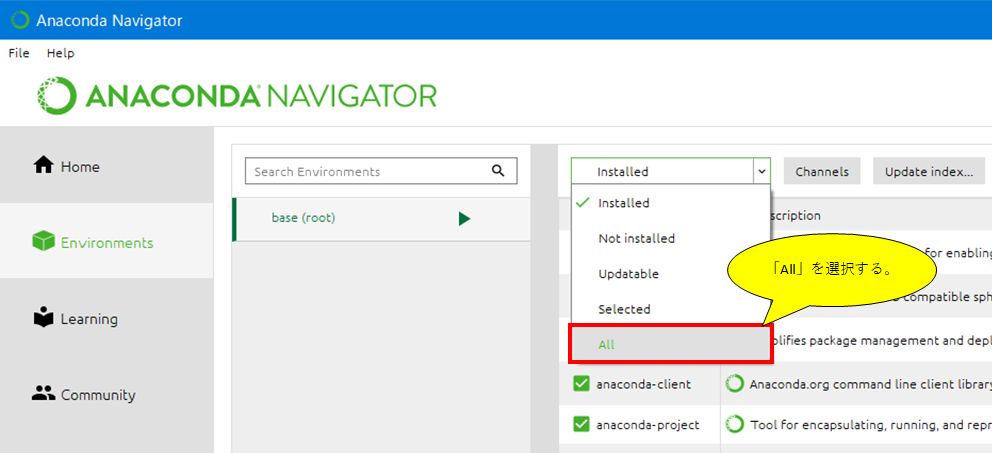
Task: Click the Anaconda icon beside anaconda-project description
Action: (x=734, y=424)
